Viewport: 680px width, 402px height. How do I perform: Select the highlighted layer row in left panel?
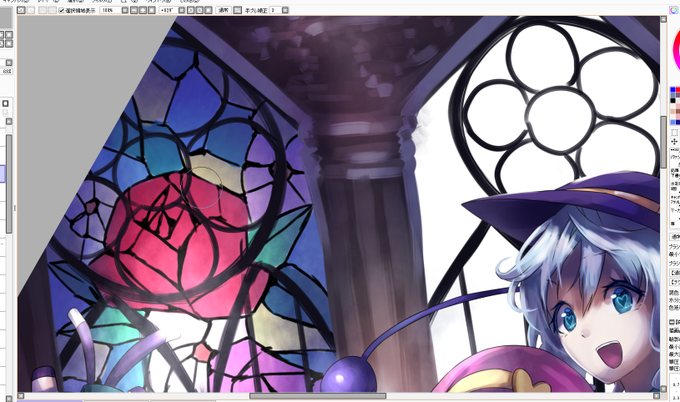pos(2,173)
